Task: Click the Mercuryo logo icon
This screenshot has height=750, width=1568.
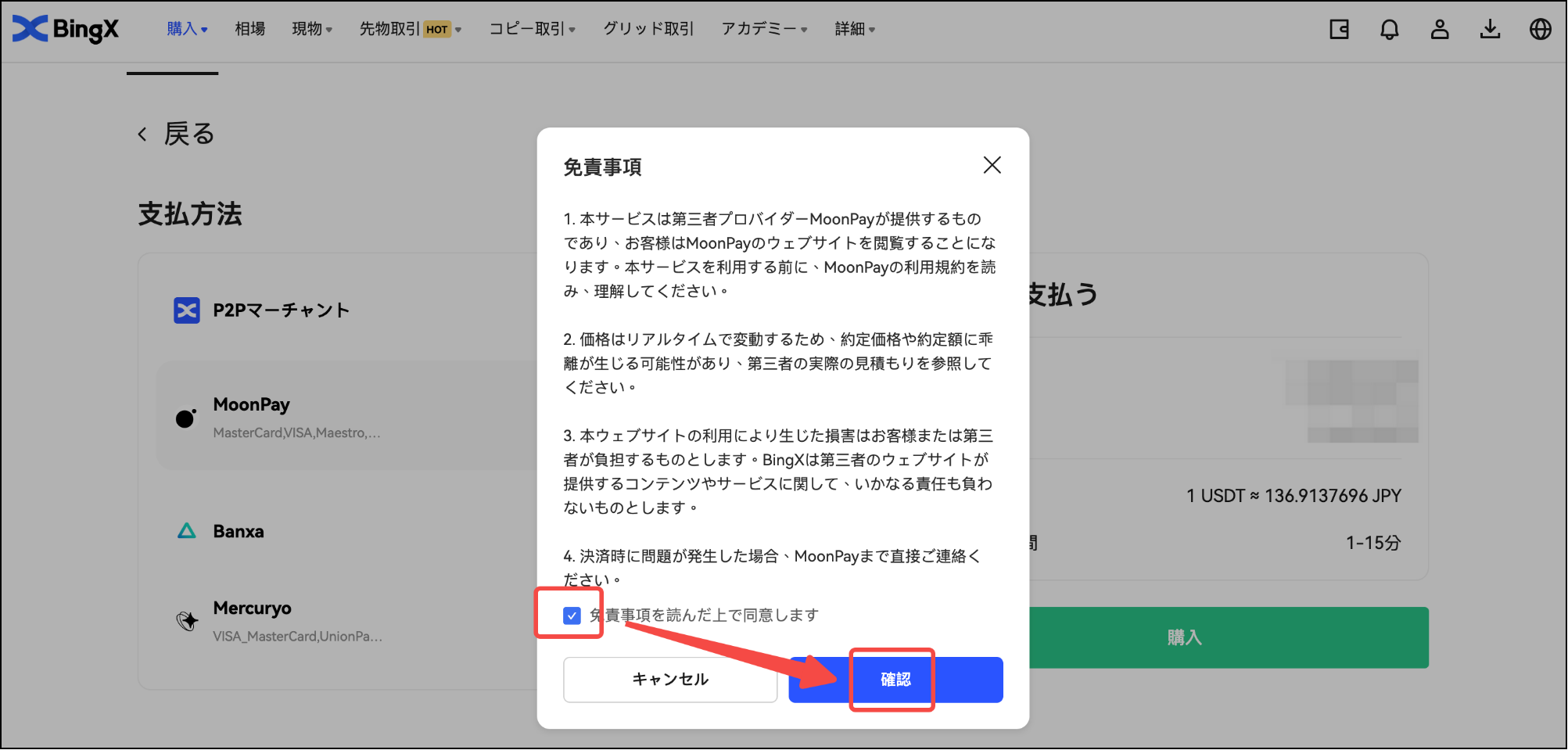Action: (187, 622)
